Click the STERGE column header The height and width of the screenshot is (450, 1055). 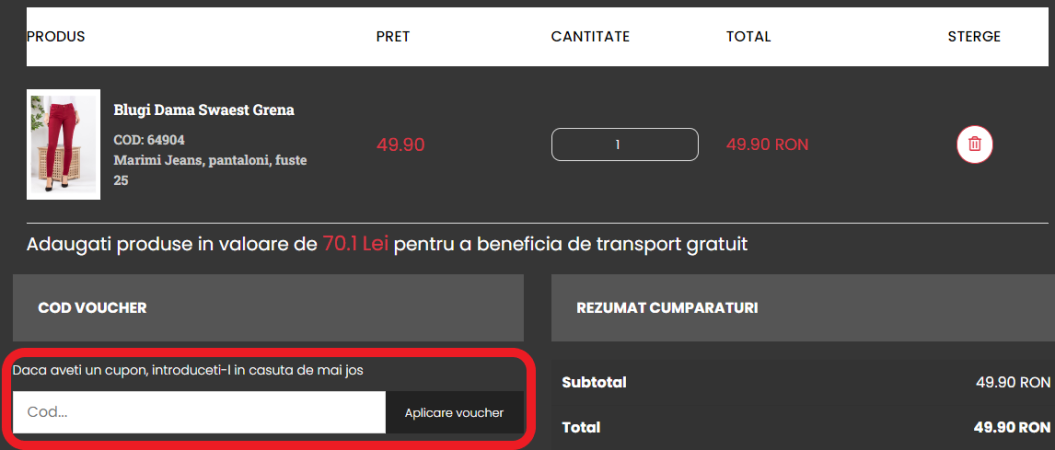[974, 37]
